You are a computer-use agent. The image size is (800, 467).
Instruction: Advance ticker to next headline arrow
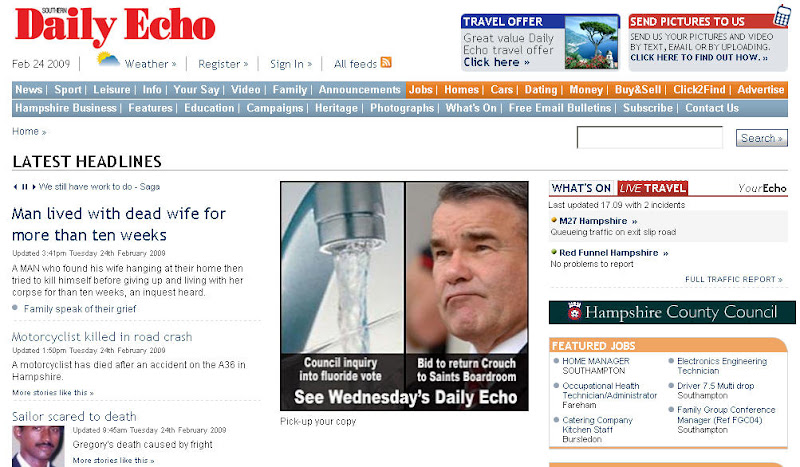click(34, 187)
